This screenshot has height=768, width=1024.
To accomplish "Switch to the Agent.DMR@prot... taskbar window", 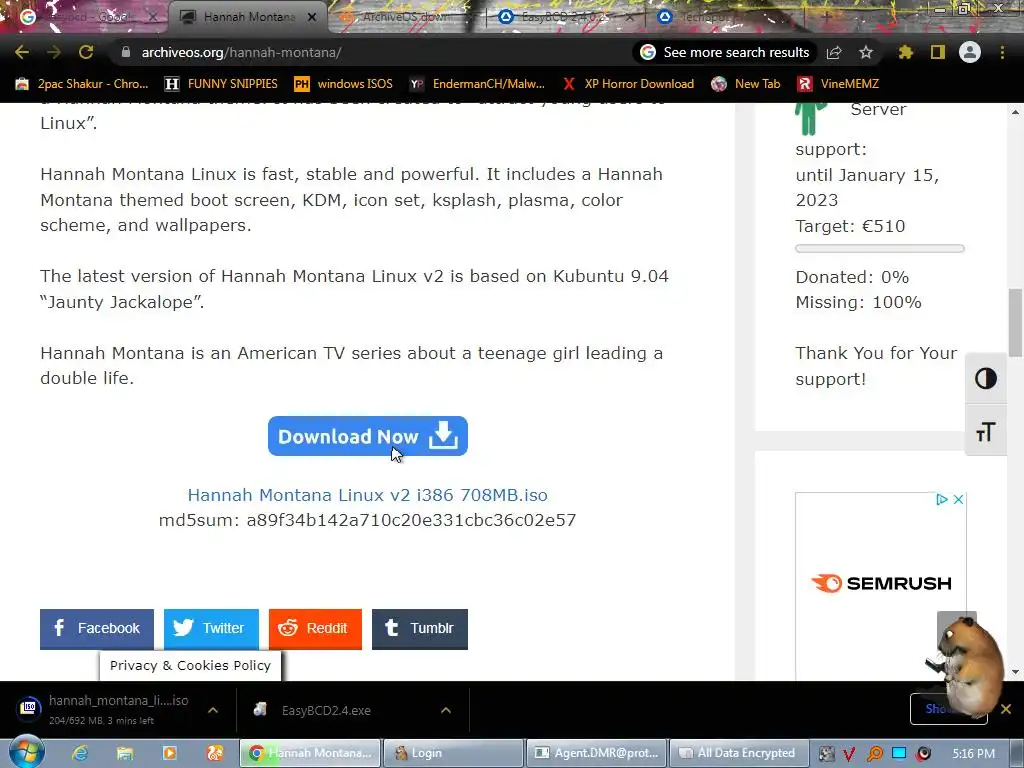I will [x=596, y=753].
